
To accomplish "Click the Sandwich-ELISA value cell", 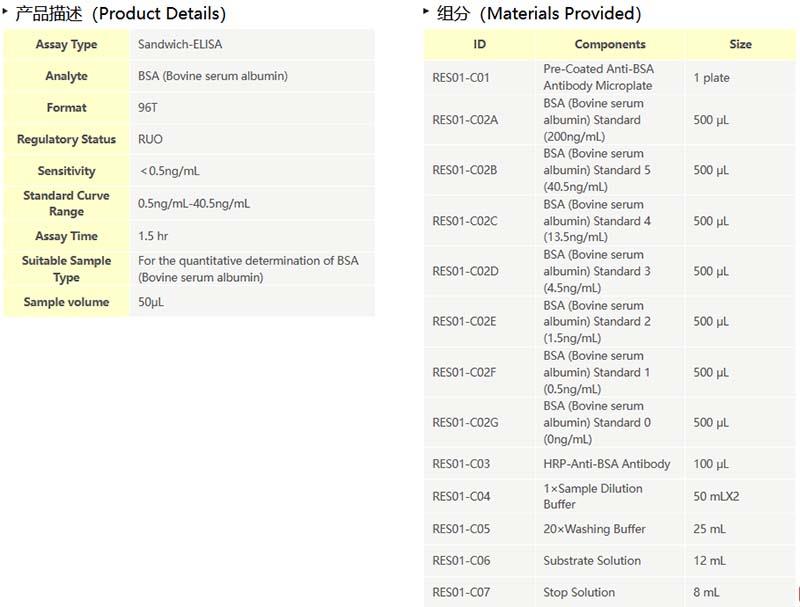I will pyautogui.click(x=180, y=45).
